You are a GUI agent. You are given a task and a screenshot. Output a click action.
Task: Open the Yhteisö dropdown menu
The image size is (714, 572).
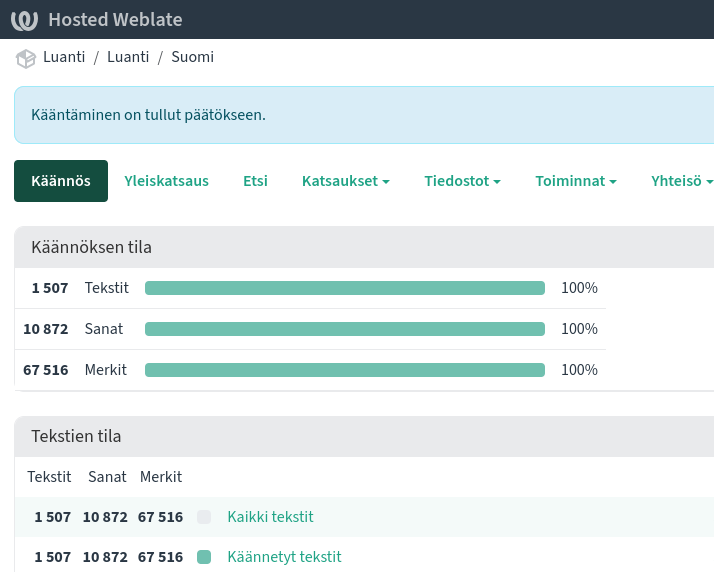point(681,181)
